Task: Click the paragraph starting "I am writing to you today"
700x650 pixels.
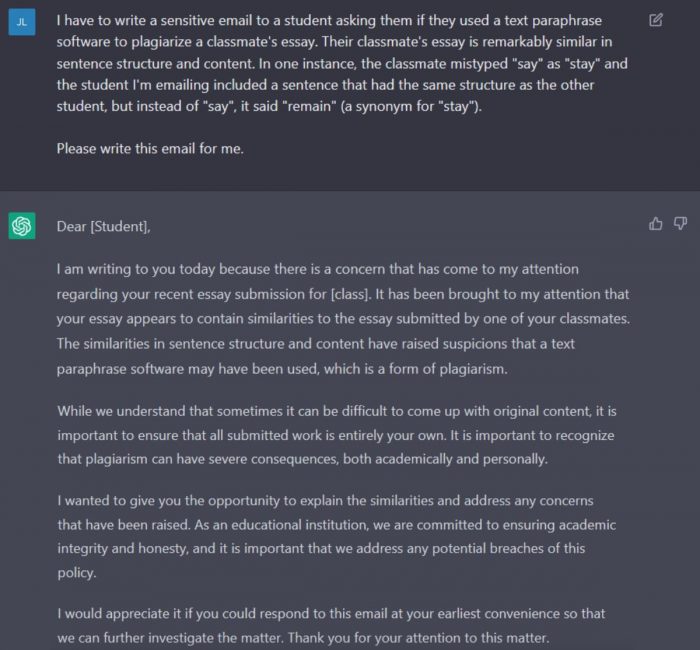Action: point(343,319)
